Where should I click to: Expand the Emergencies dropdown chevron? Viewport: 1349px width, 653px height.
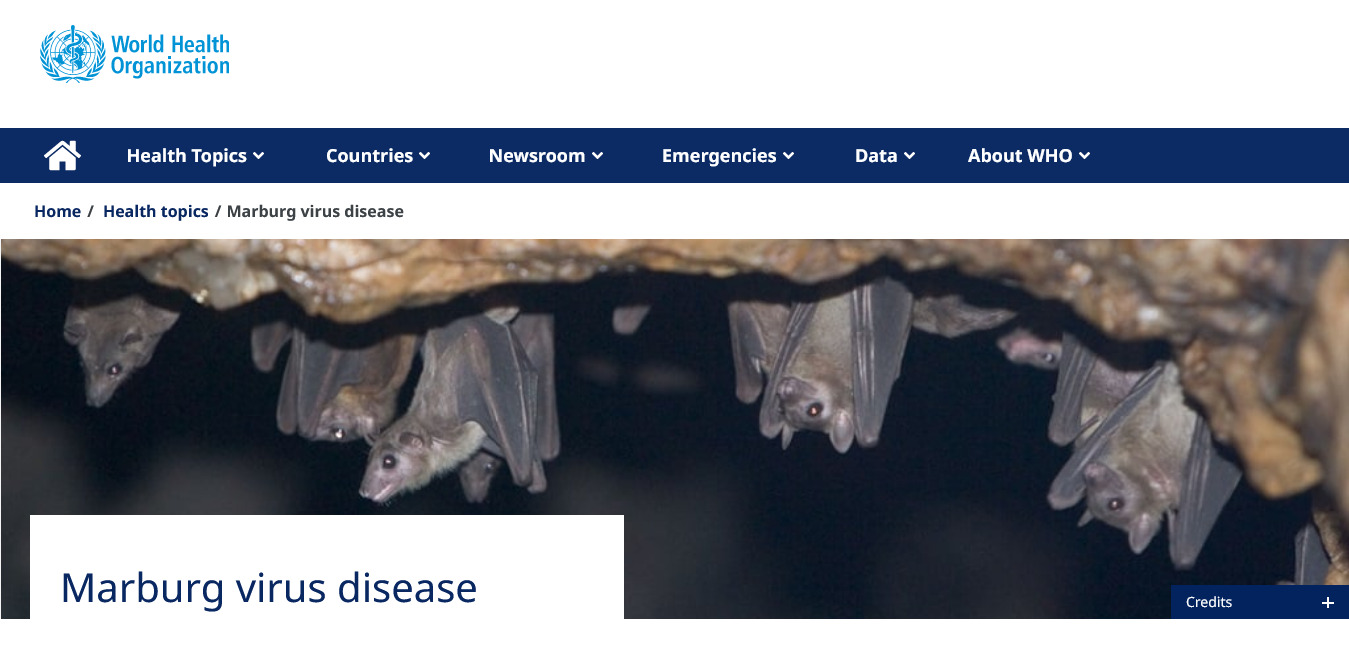789,156
